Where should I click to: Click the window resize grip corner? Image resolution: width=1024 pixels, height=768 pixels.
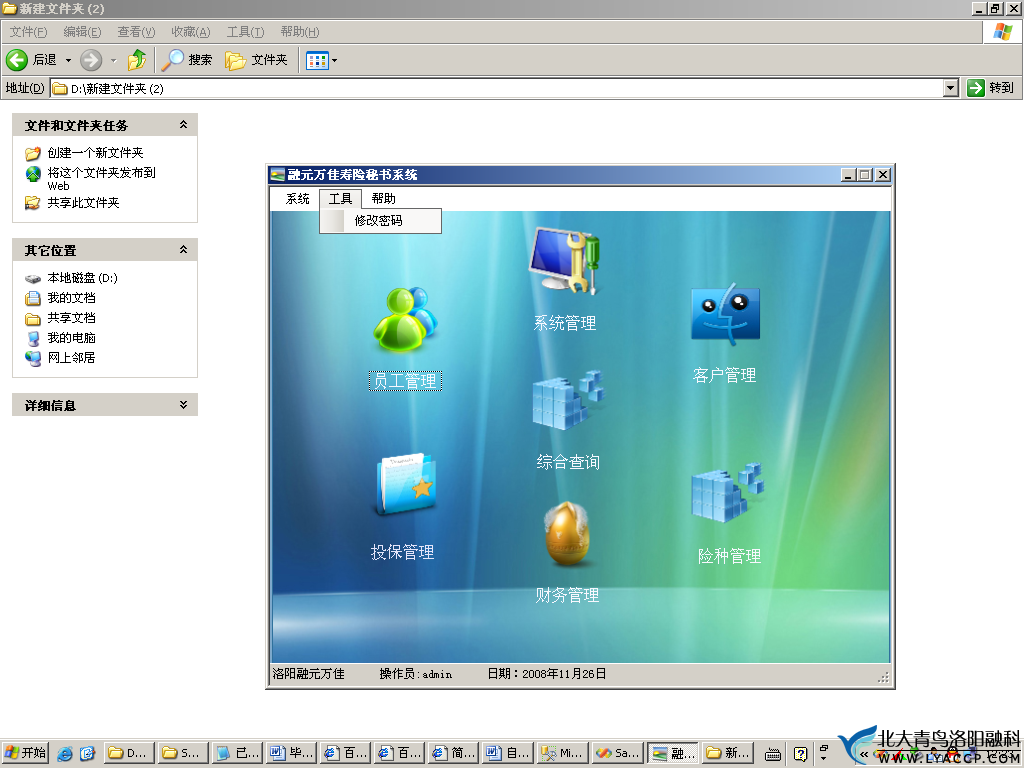(883, 678)
